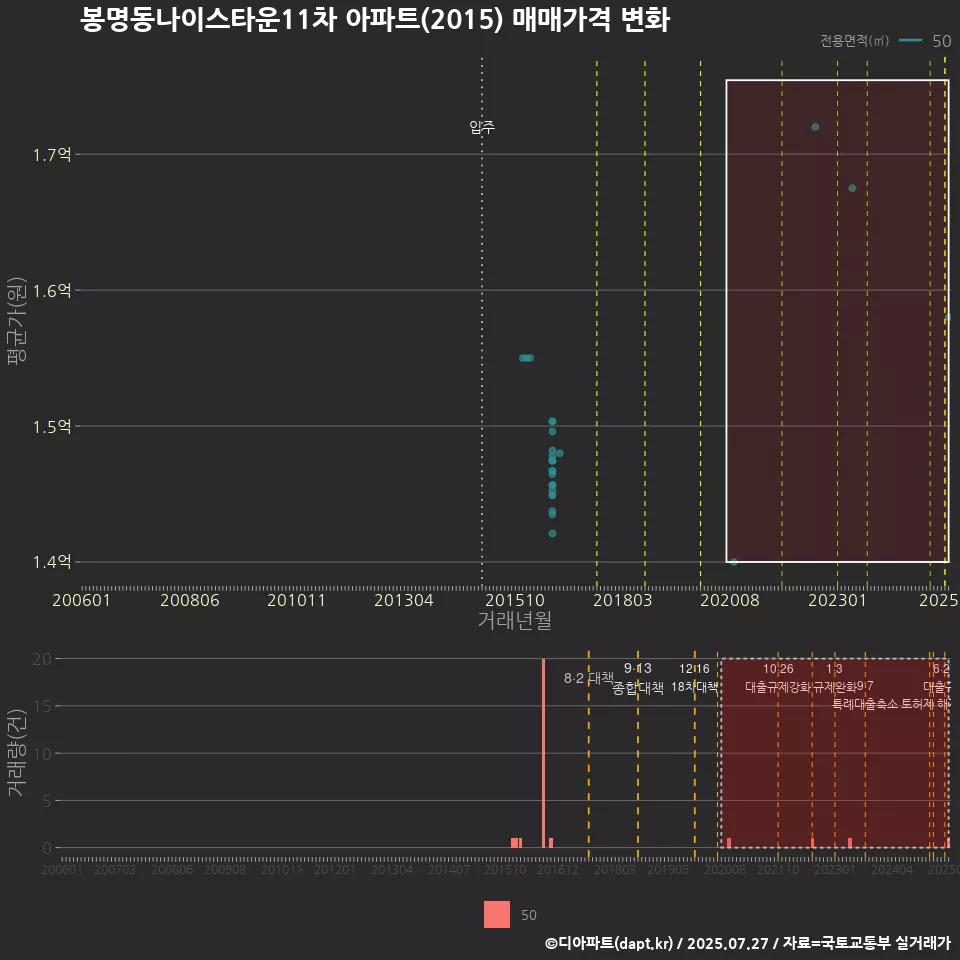Viewport: 960px width, 960px height.
Task: Click 201612 on the volume chart x-axis
Action: [558, 869]
